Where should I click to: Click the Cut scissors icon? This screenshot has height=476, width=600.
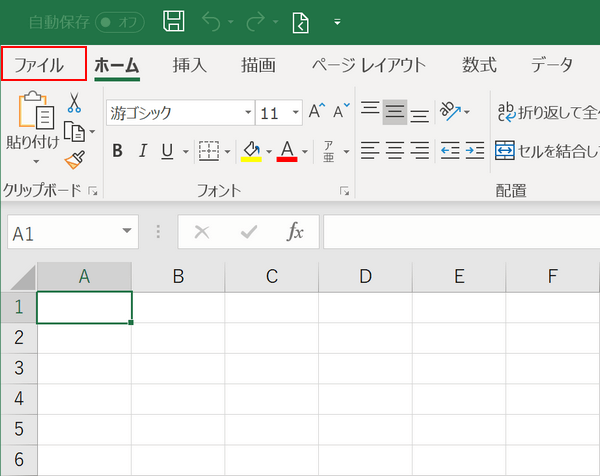pos(74,103)
